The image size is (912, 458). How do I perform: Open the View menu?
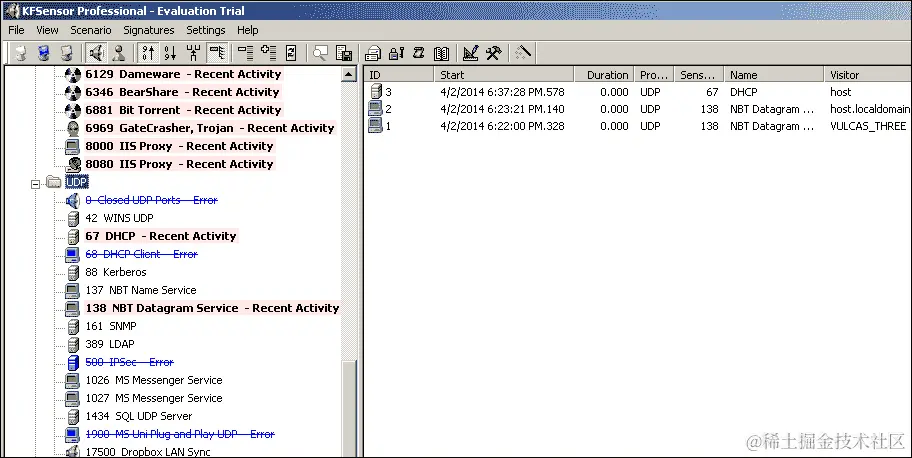point(47,30)
